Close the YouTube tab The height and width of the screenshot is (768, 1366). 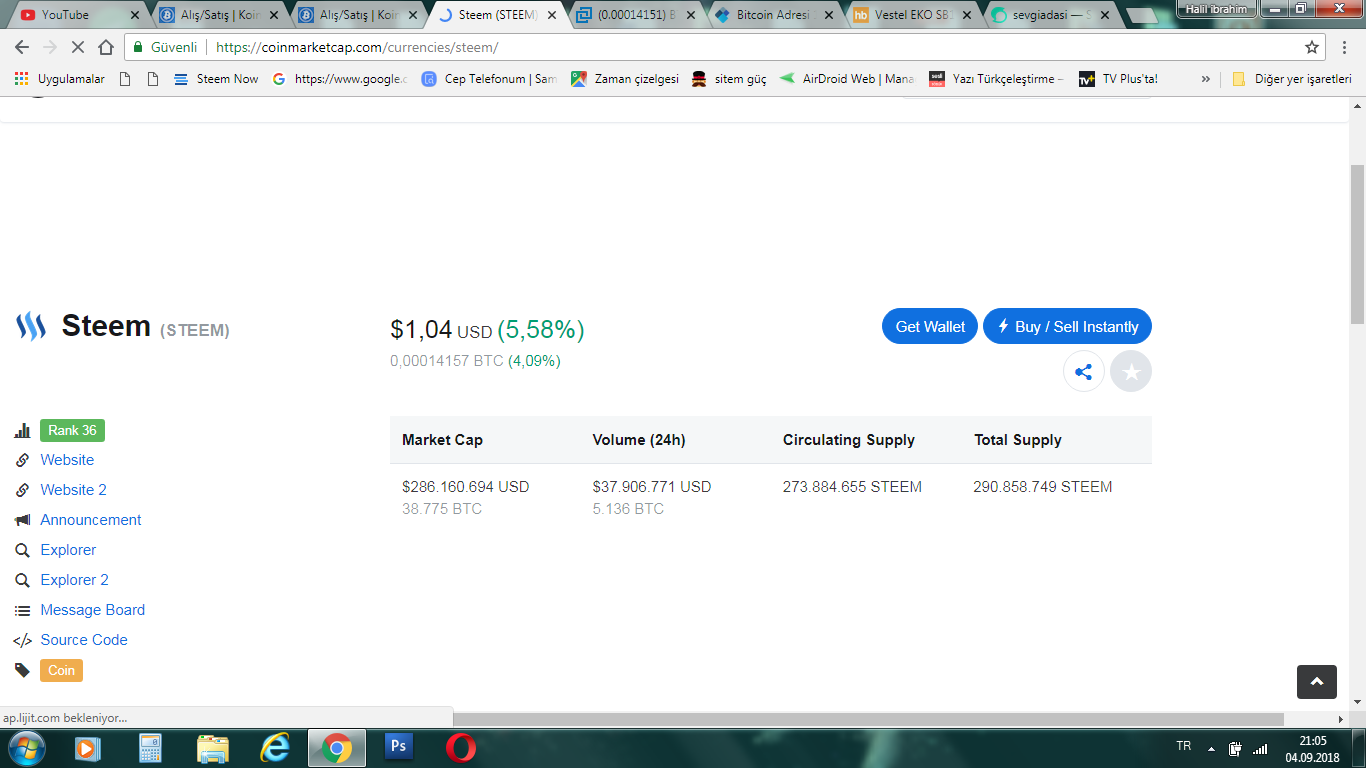(135, 15)
